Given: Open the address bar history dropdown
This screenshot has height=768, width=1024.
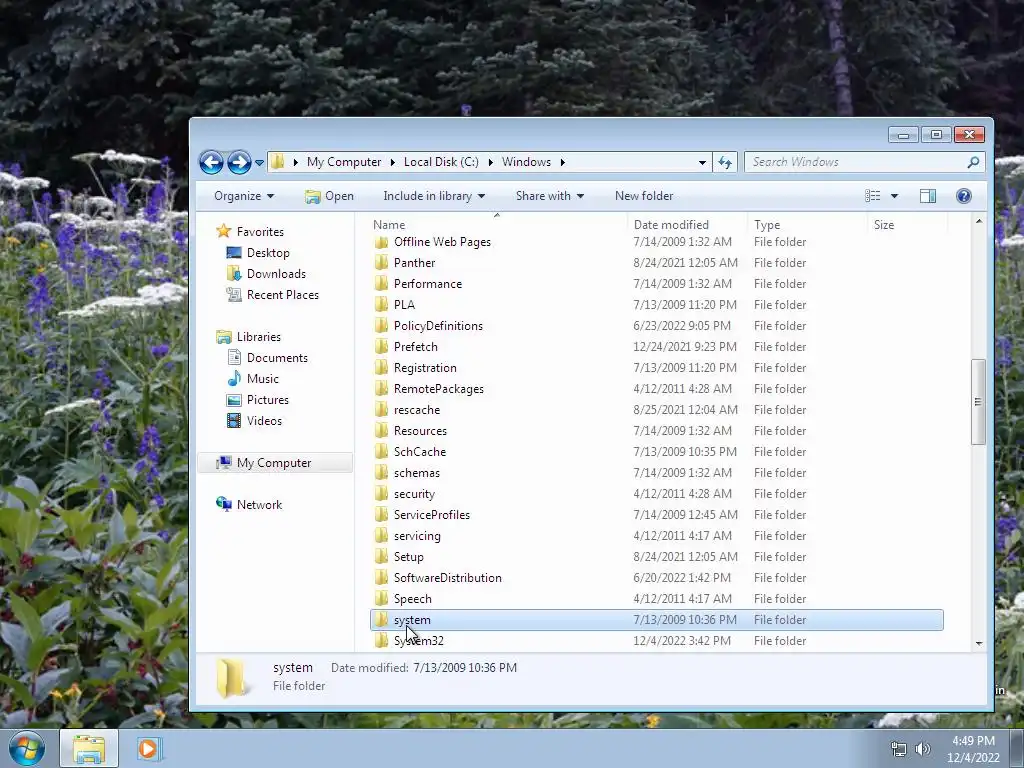Looking at the screenshot, I should 702,163.
